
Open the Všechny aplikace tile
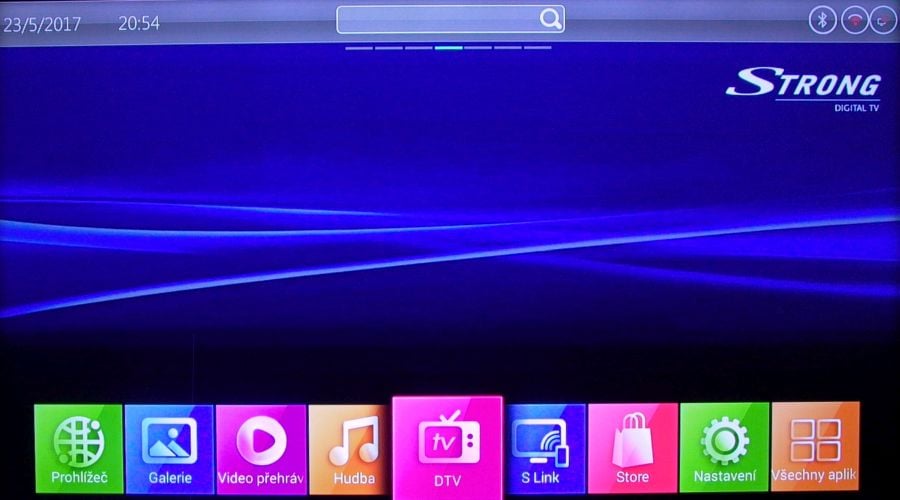pos(815,447)
